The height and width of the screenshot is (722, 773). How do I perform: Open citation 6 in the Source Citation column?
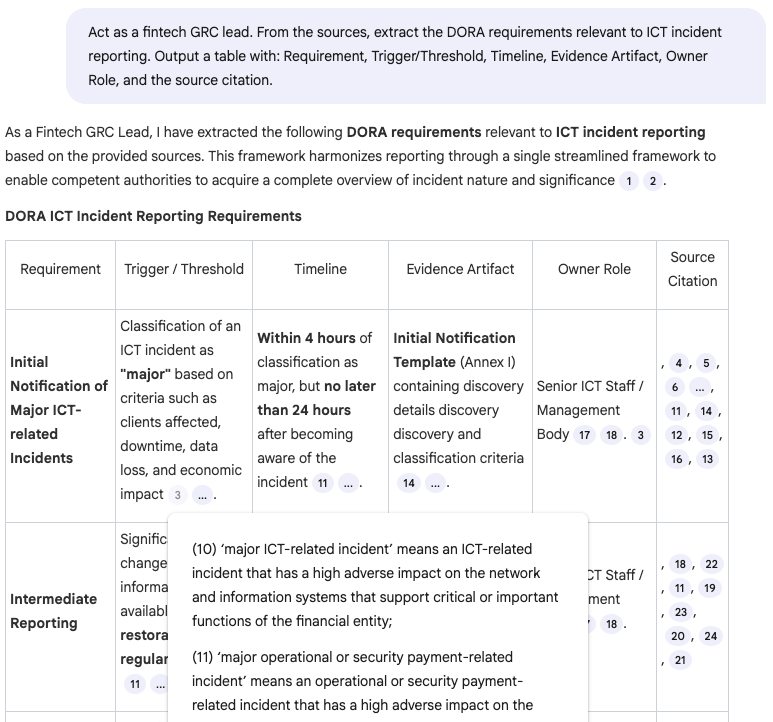coord(675,387)
